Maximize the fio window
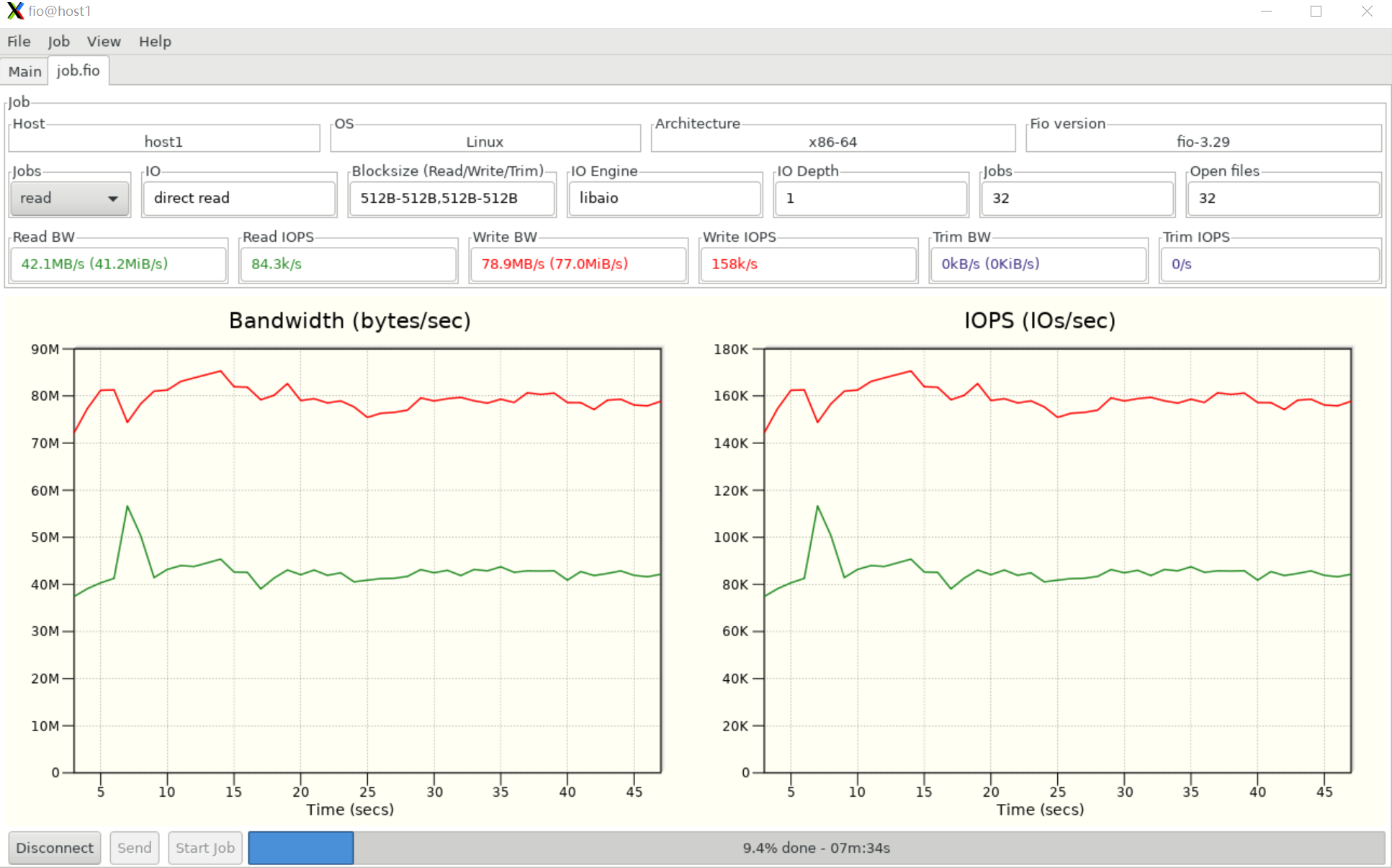This screenshot has width=1392, height=868. click(1316, 12)
